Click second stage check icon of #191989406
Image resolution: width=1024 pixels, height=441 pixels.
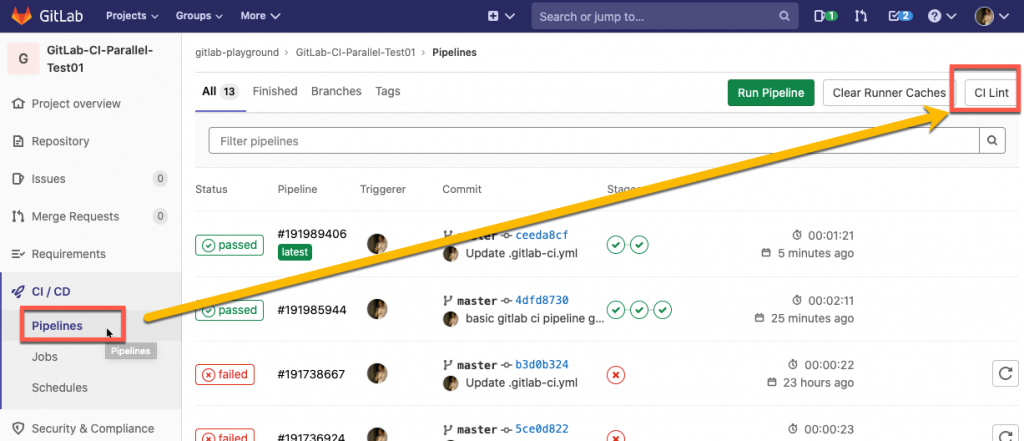click(x=639, y=245)
